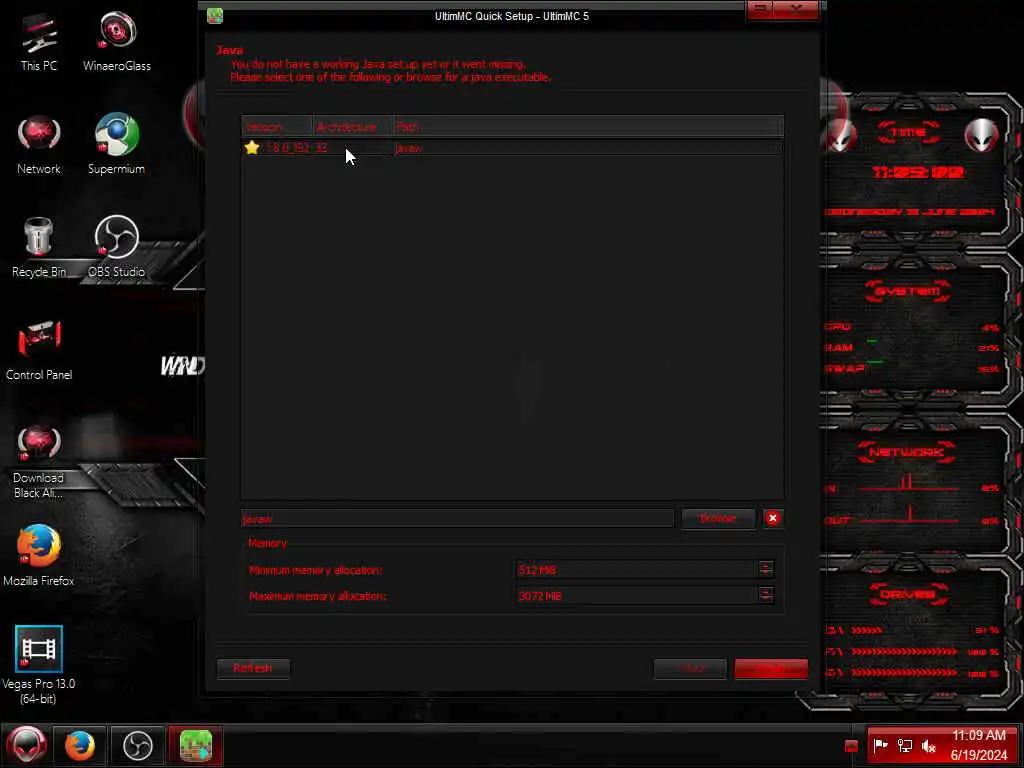Image resolution: width=1024 pixels, height=768 pixels.
Task: Minimize the UltimMC Quick Setup window
Action: [x=760, y=10]
